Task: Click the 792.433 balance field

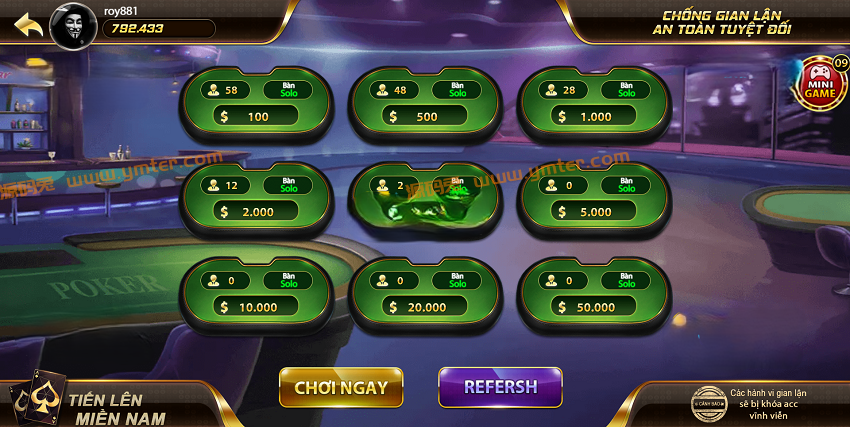Action: (159, 29)
